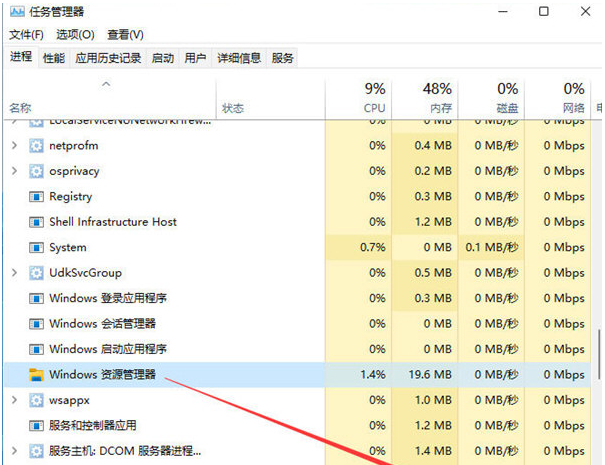The width and height of the screenshot is (605, 465).
Task: Expand the 服务主机: DCOM row
Action: (x=14, y=451)
